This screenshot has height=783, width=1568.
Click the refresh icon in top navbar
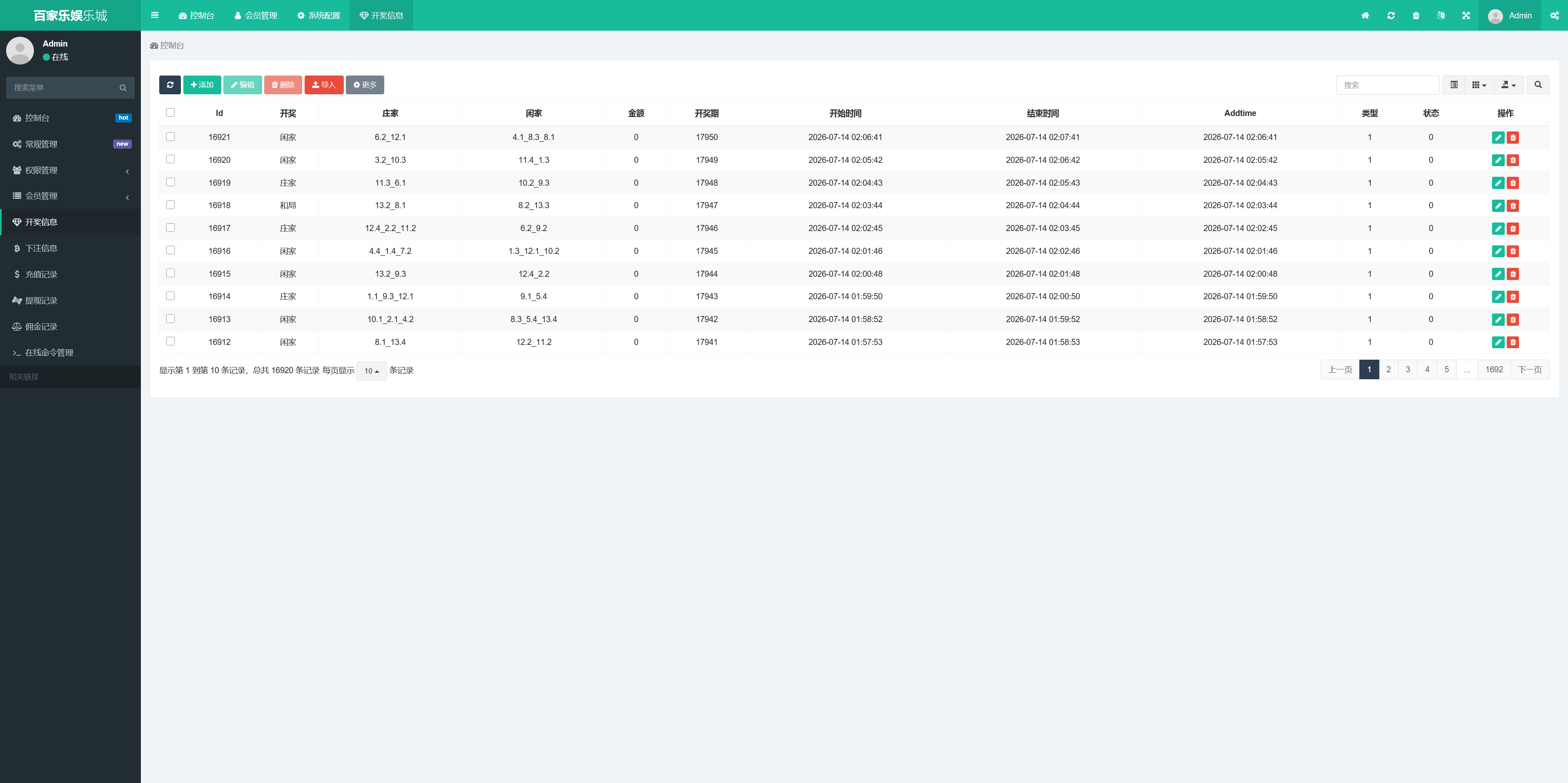[1391, 15]
